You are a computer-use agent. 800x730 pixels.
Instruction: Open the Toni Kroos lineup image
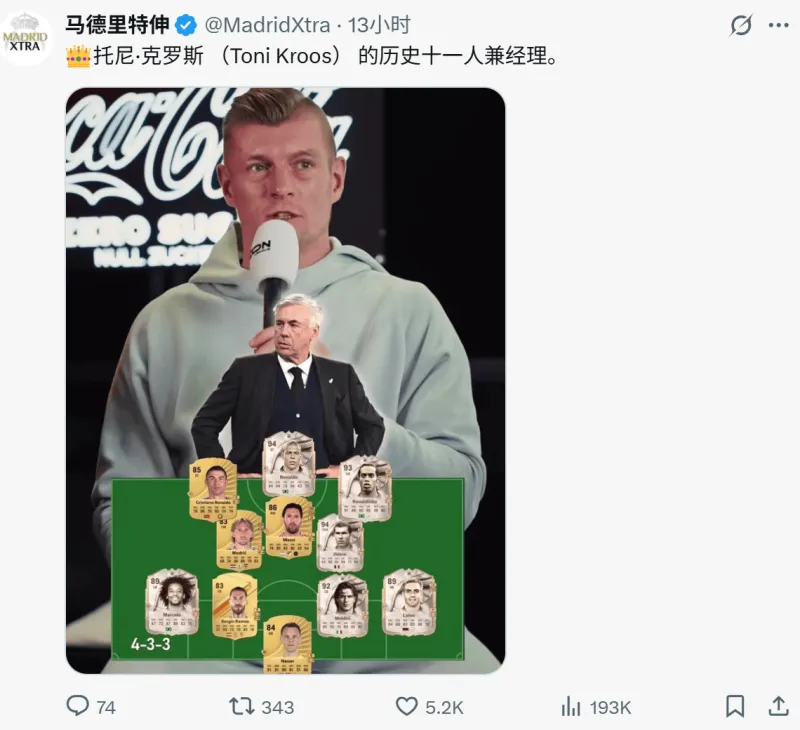[286, 381]
